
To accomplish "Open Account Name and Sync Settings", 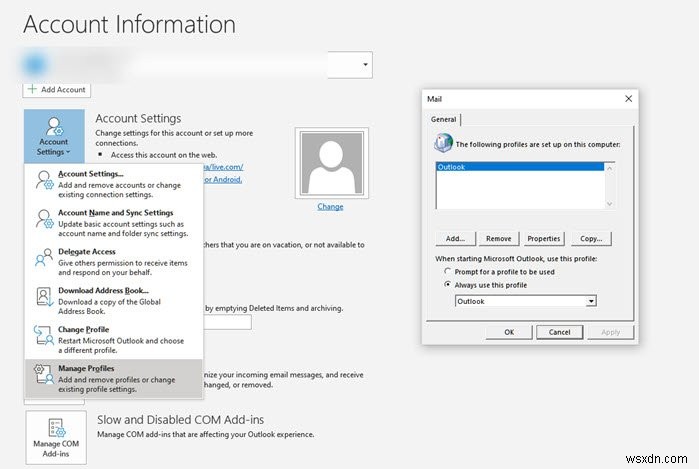I will (x=114, y=222).
